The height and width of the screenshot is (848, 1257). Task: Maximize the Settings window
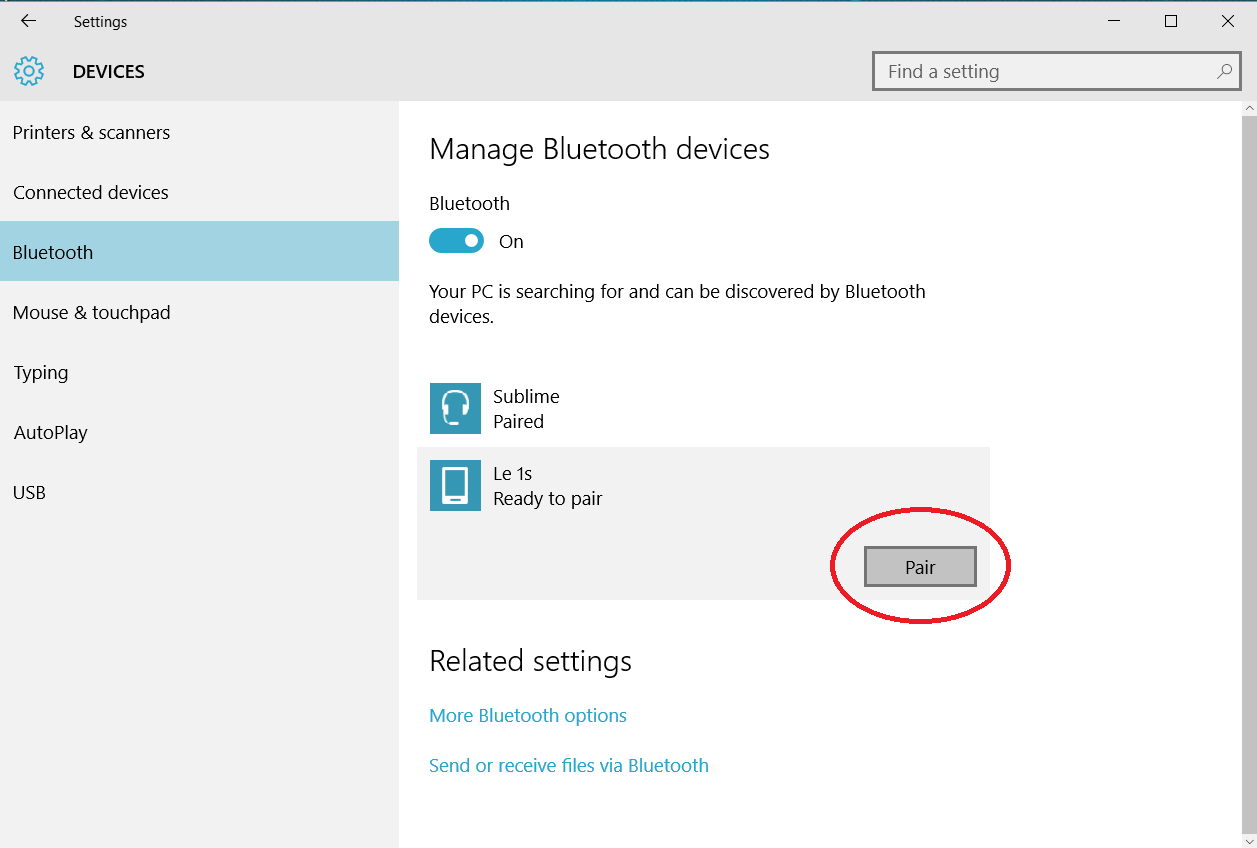[1171, 21]
